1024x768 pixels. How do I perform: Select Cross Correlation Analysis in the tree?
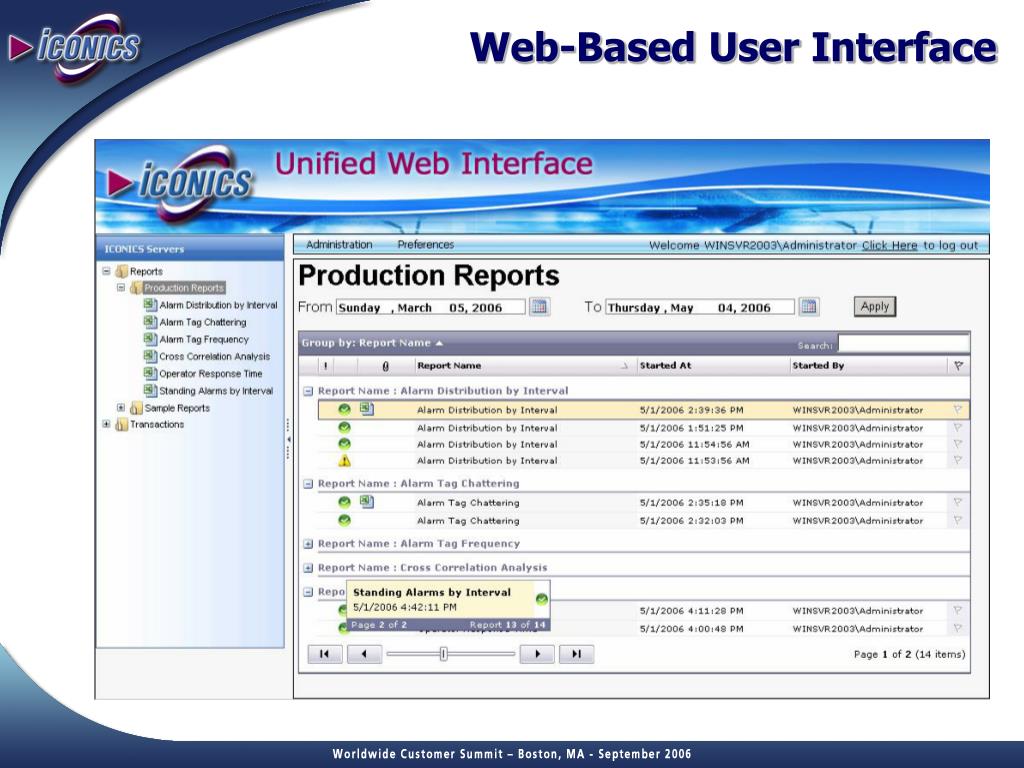214,357
